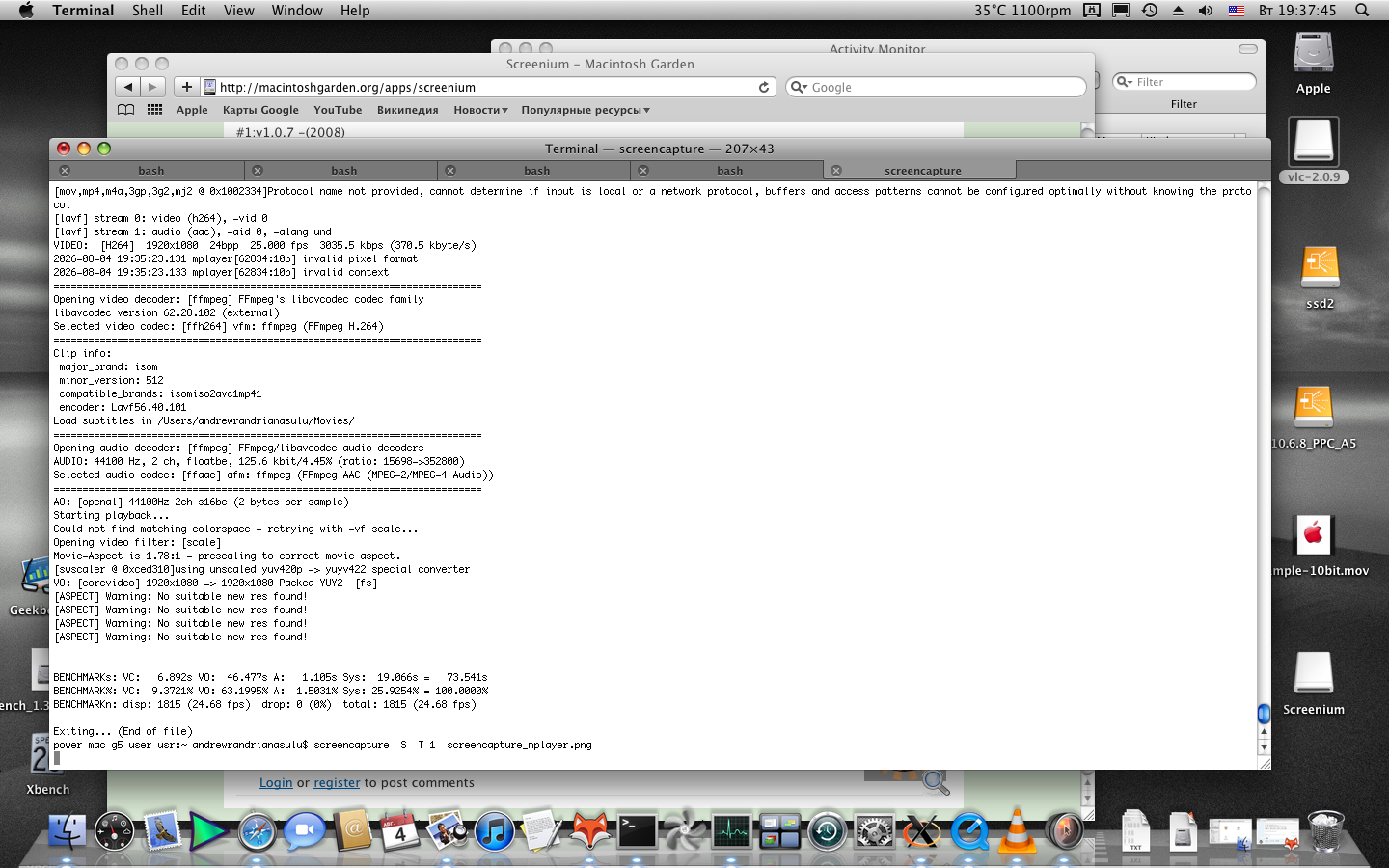Click the Terminal scrollbar down arrow
1389x868 pixels.
pos(1264,747)
